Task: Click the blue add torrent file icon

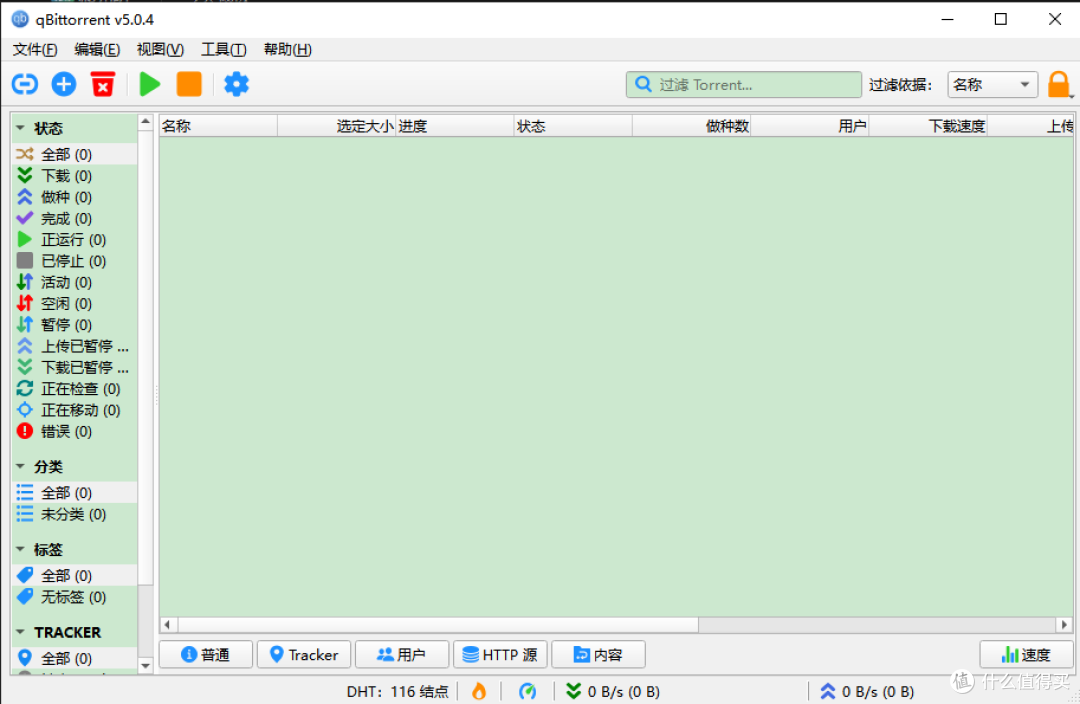Action: (63, 84)
